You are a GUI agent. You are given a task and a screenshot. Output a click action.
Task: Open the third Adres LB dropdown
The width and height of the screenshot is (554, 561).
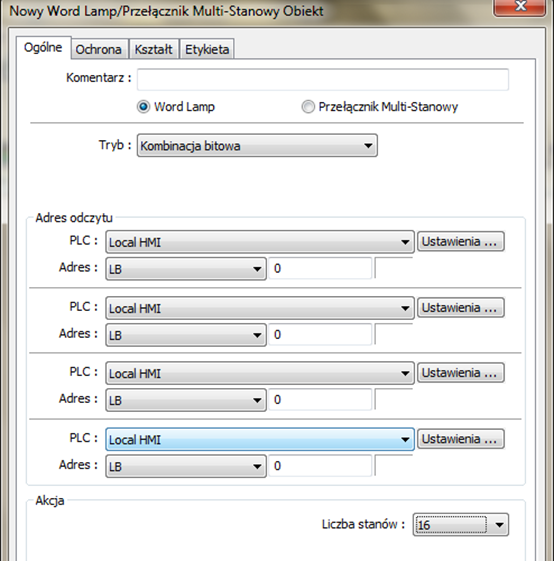(x=186, y=400)
